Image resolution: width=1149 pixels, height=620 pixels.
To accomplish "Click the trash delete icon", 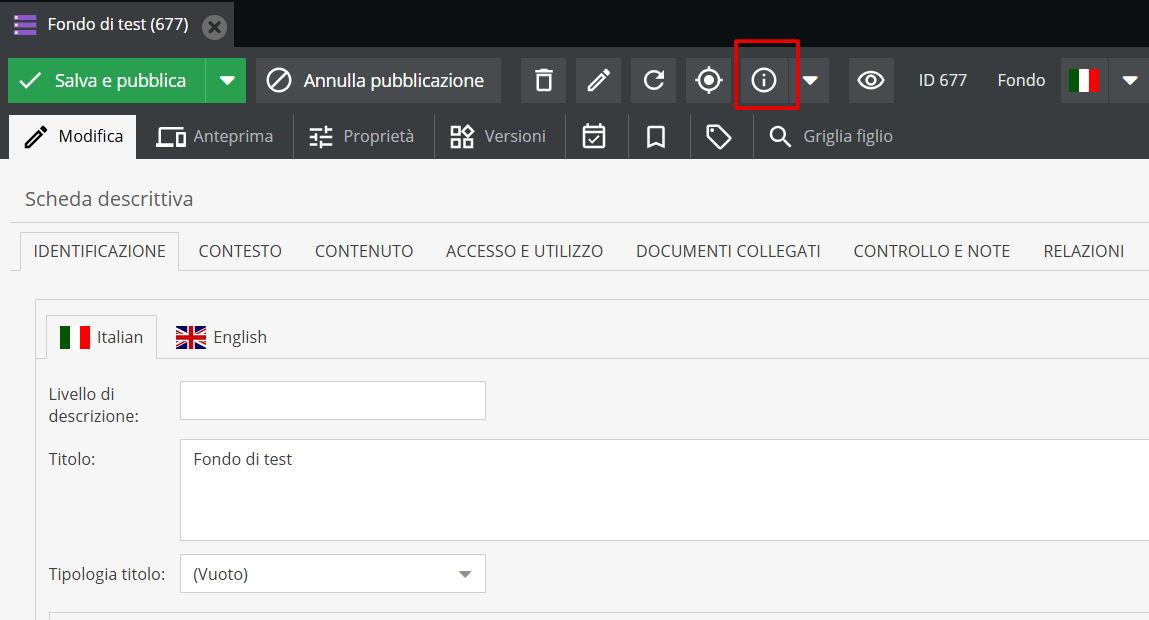I will pos(543,81).
